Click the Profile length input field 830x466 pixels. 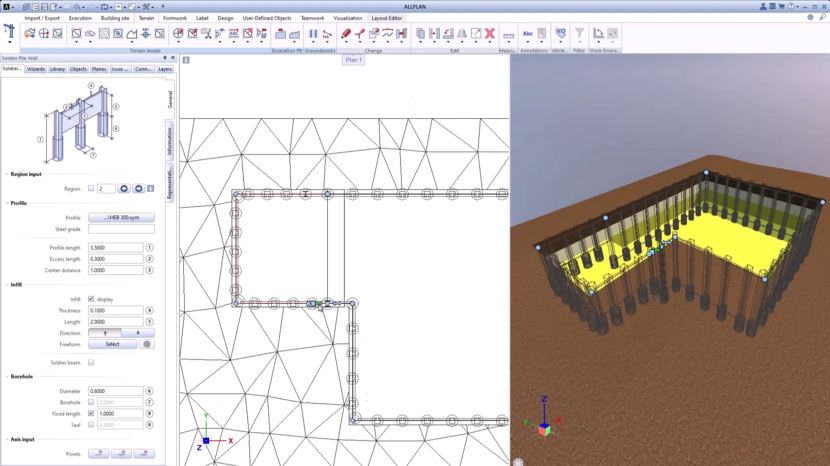click(115, 247)
